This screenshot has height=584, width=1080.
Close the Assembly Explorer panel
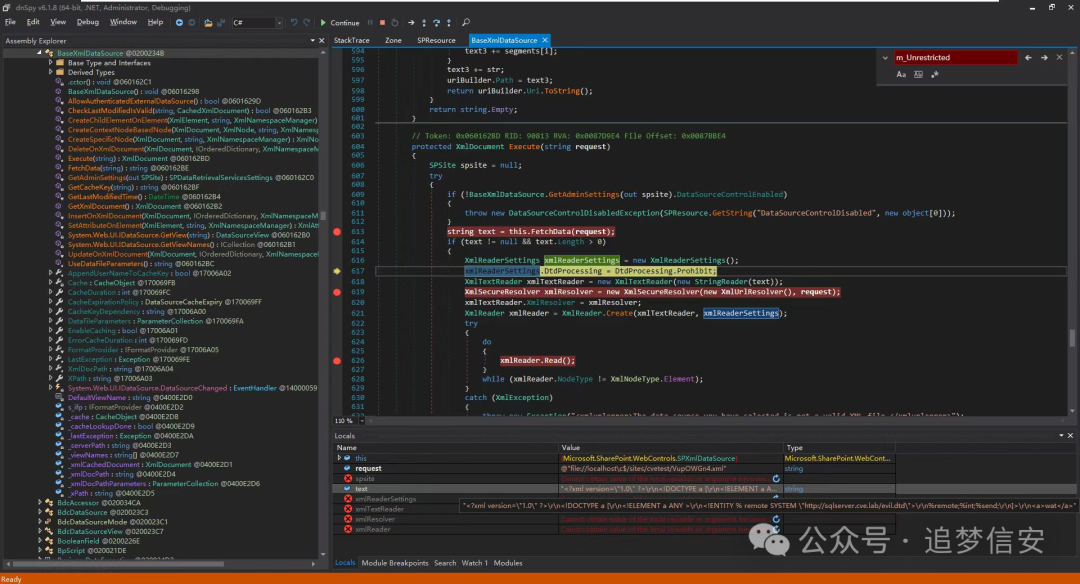(322, 41)
